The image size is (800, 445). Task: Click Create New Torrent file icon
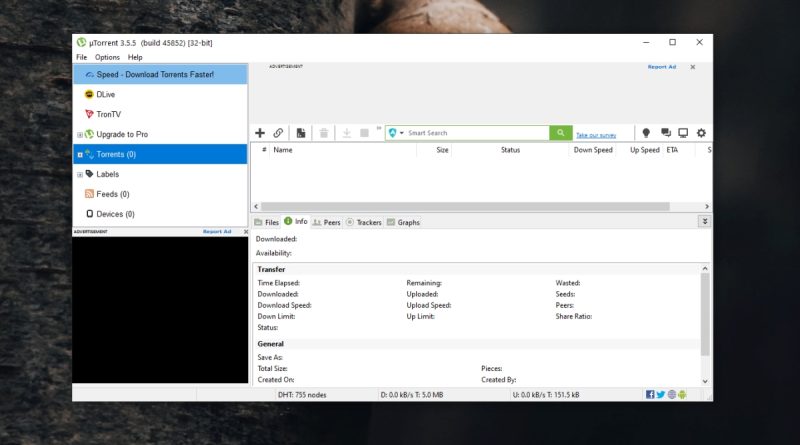(301, 133)
